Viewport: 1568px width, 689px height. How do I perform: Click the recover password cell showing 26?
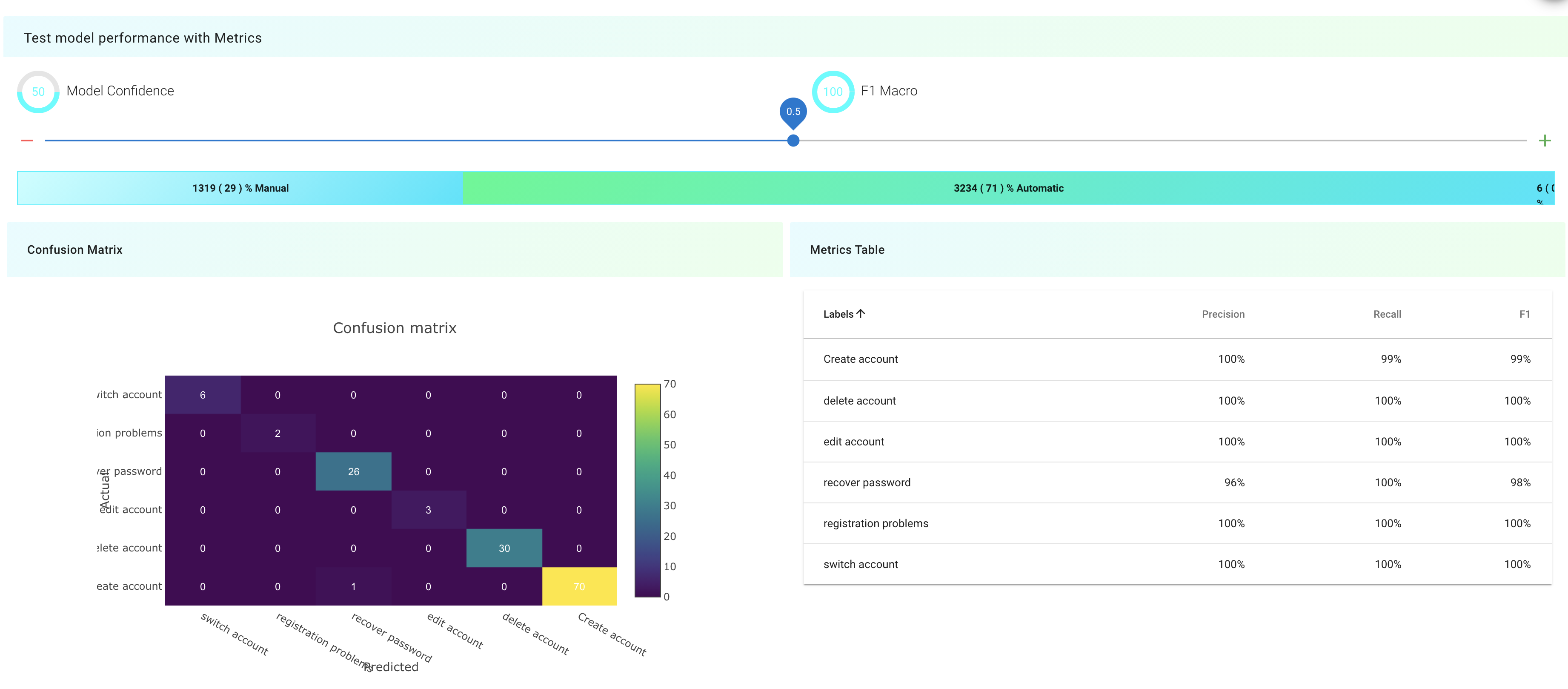353,471
